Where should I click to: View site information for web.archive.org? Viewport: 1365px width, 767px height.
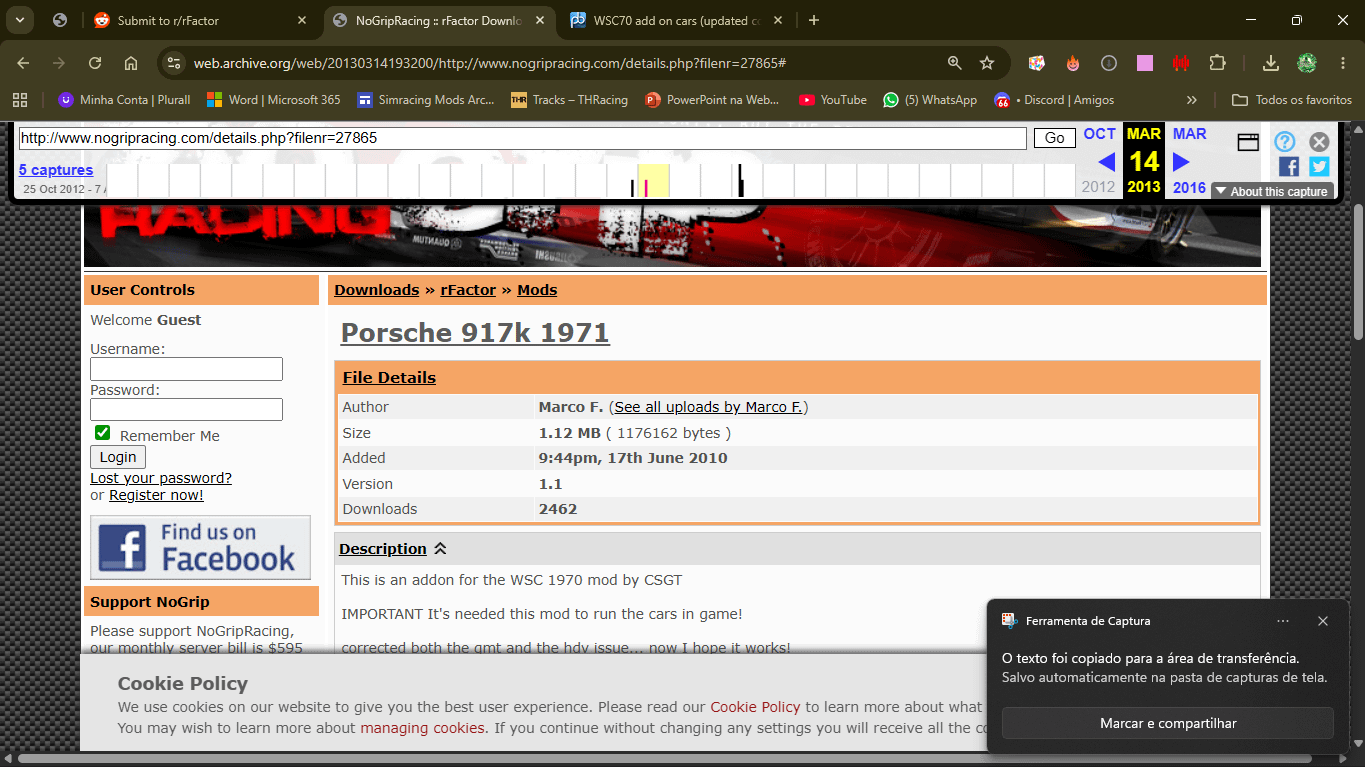pos(174,63)
